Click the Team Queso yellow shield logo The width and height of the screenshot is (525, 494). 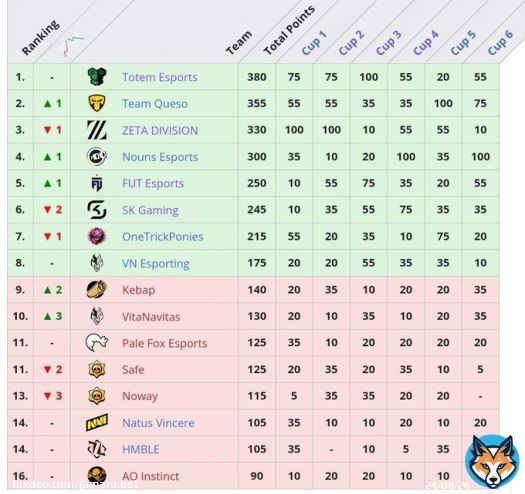97,103
